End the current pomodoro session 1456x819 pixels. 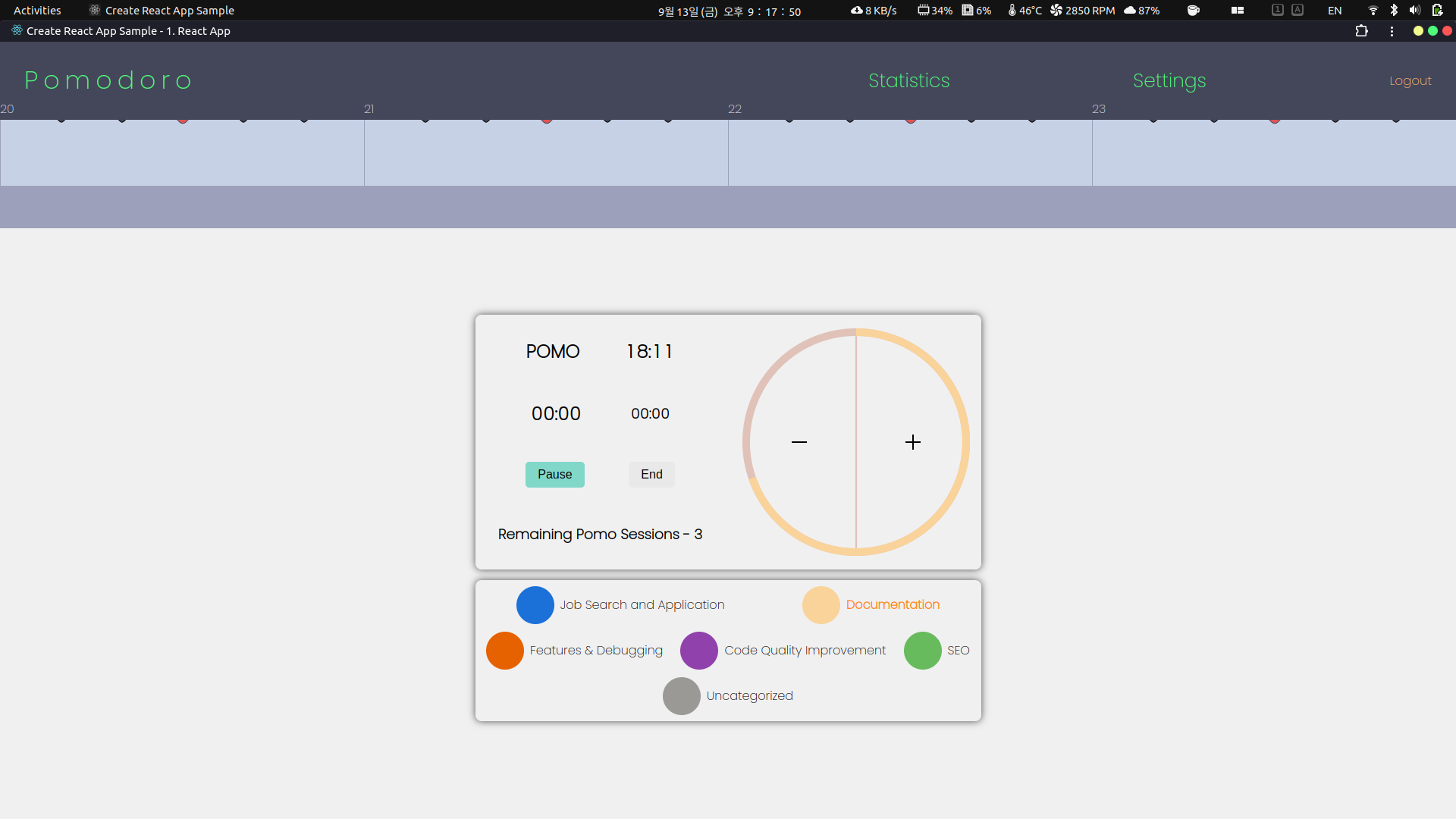pyautogui.click(x=651, y=475)
